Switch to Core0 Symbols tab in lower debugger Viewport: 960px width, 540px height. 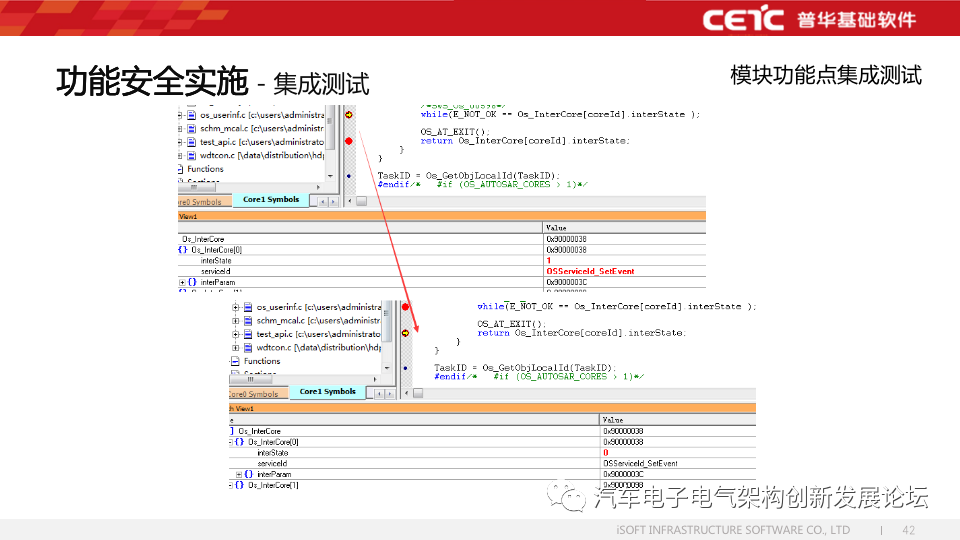[258, 394]
